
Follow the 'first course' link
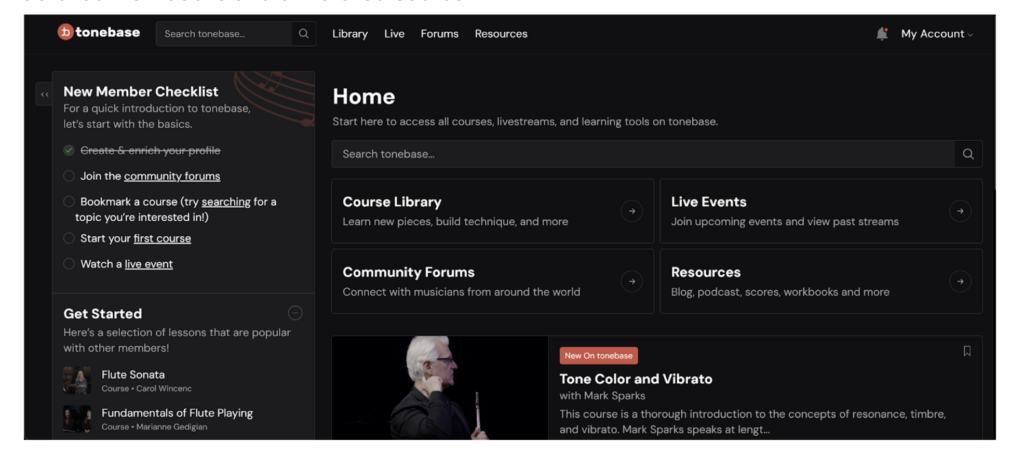pos(162,239)
